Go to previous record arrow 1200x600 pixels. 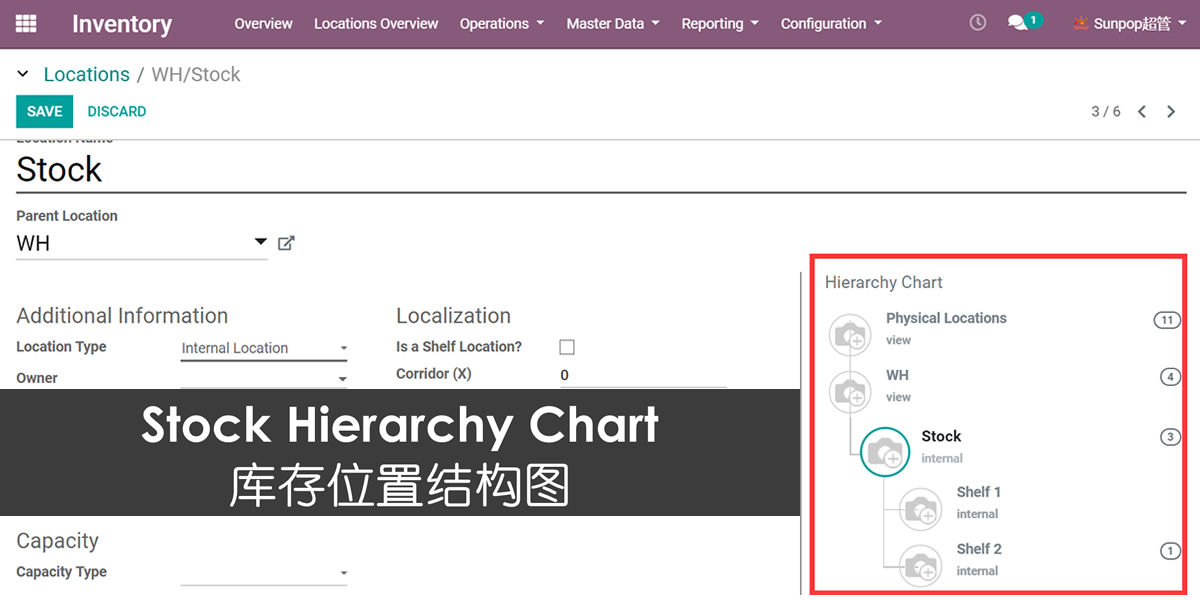(x=1142, y=112)
